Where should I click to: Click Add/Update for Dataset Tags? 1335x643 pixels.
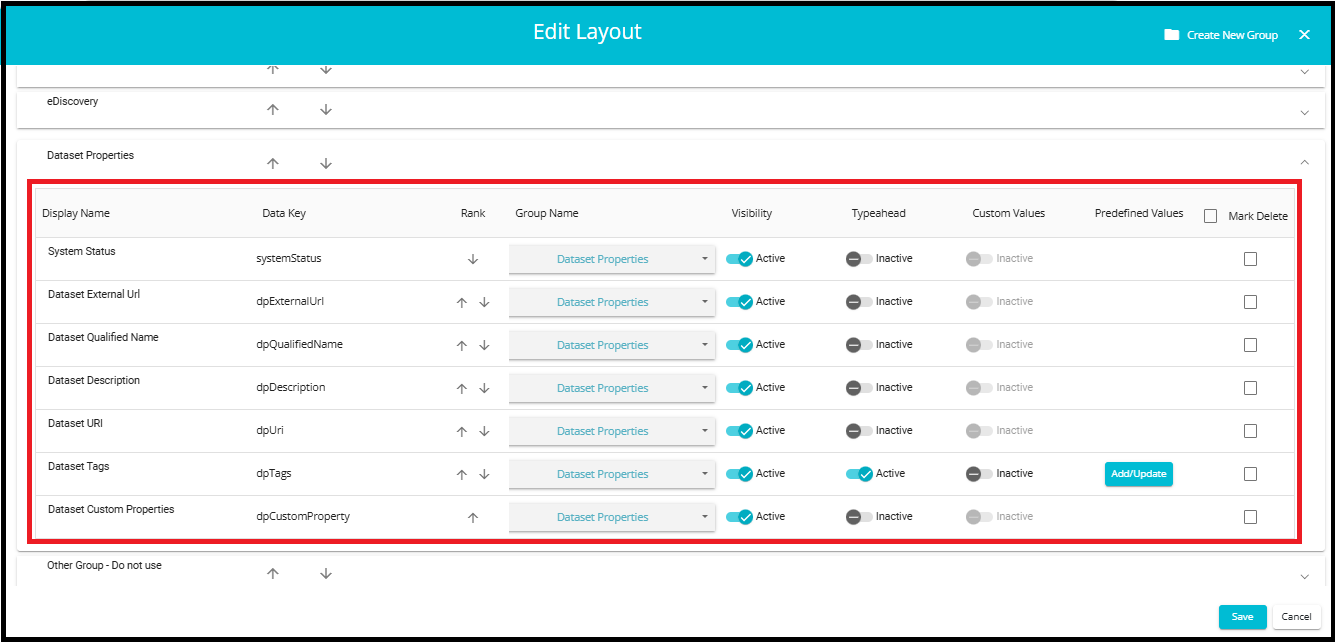point(1138,474)
